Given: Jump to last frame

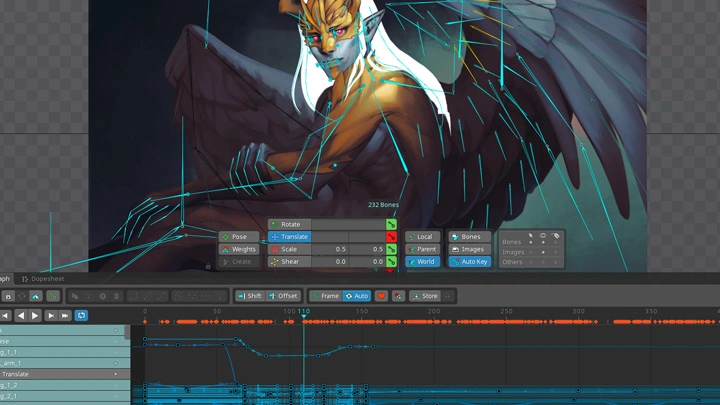Looking at the screenshot, I should [65, 315].
